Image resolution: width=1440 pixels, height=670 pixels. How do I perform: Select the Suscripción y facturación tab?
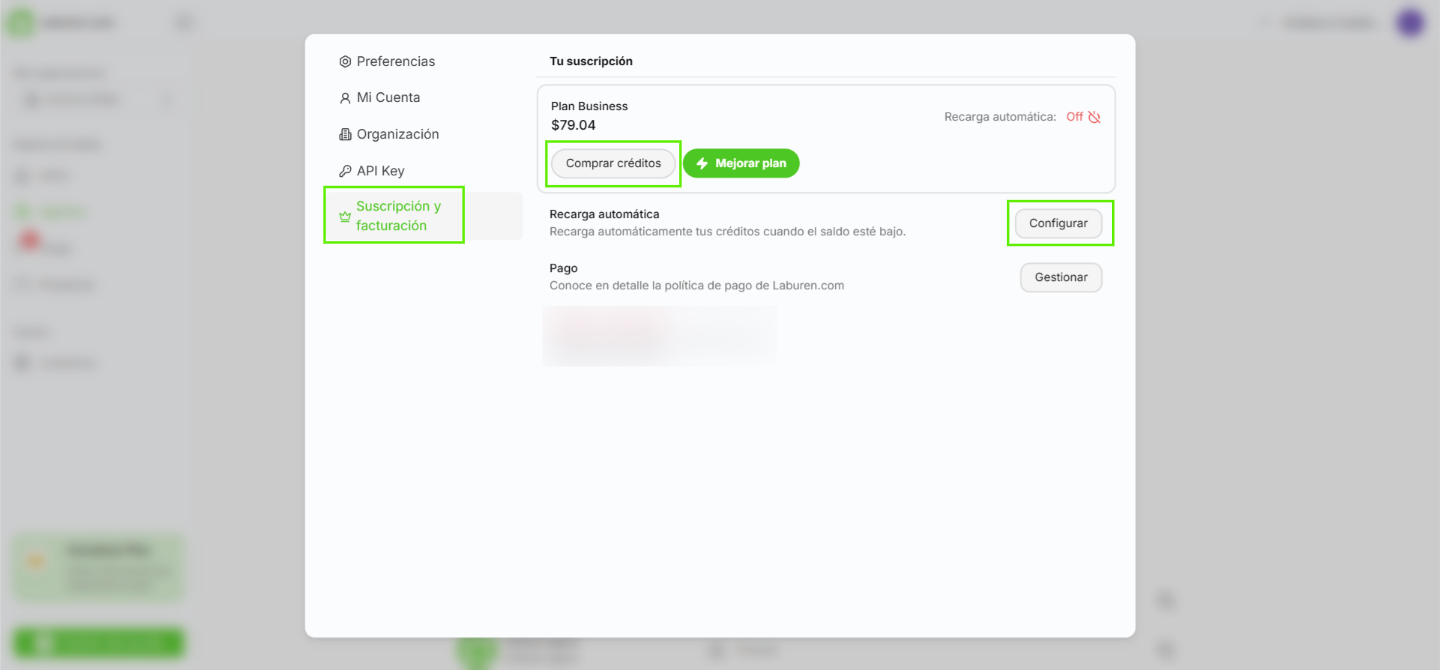[x=397, y=216]
